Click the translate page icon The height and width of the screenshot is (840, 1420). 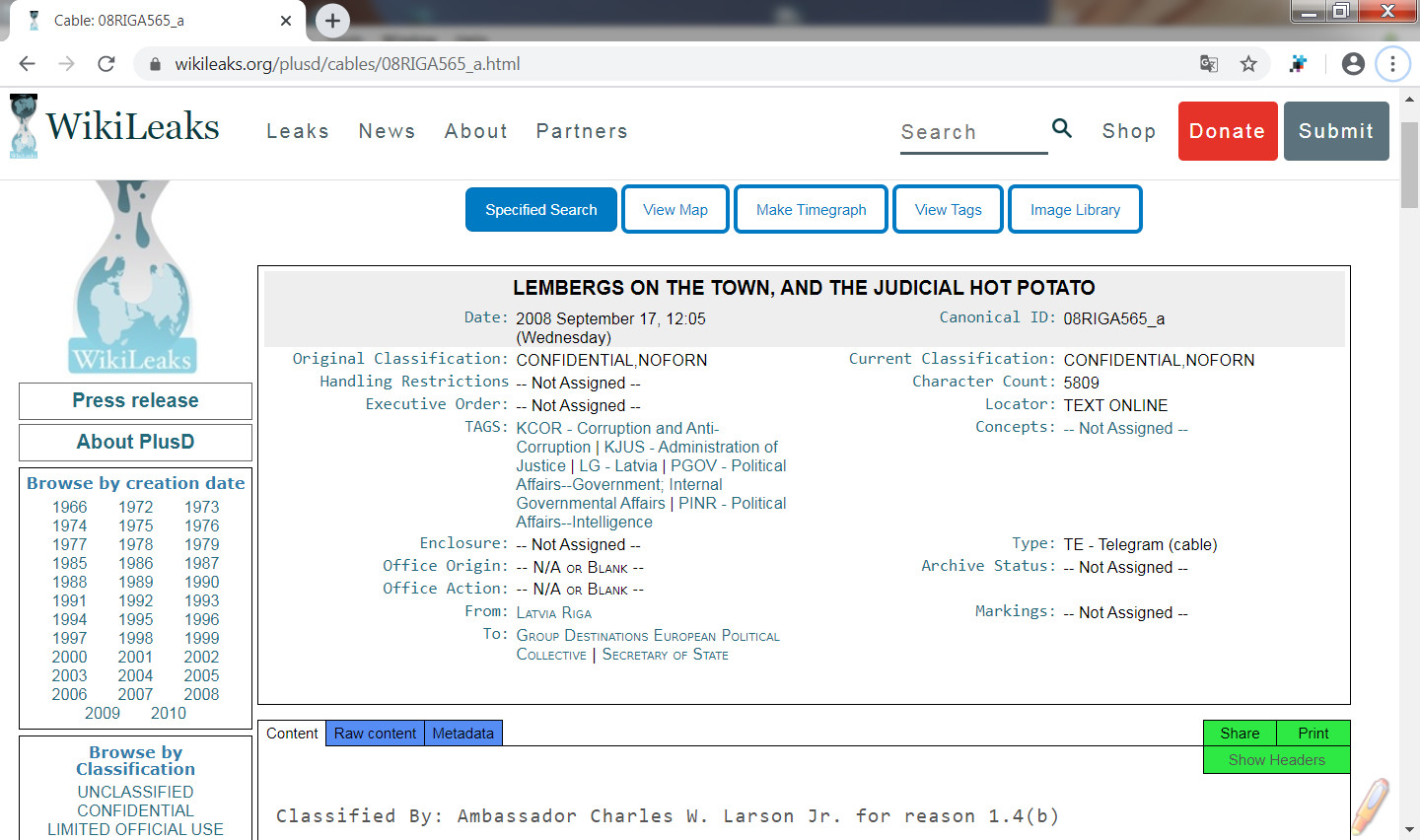point(1209,64)
